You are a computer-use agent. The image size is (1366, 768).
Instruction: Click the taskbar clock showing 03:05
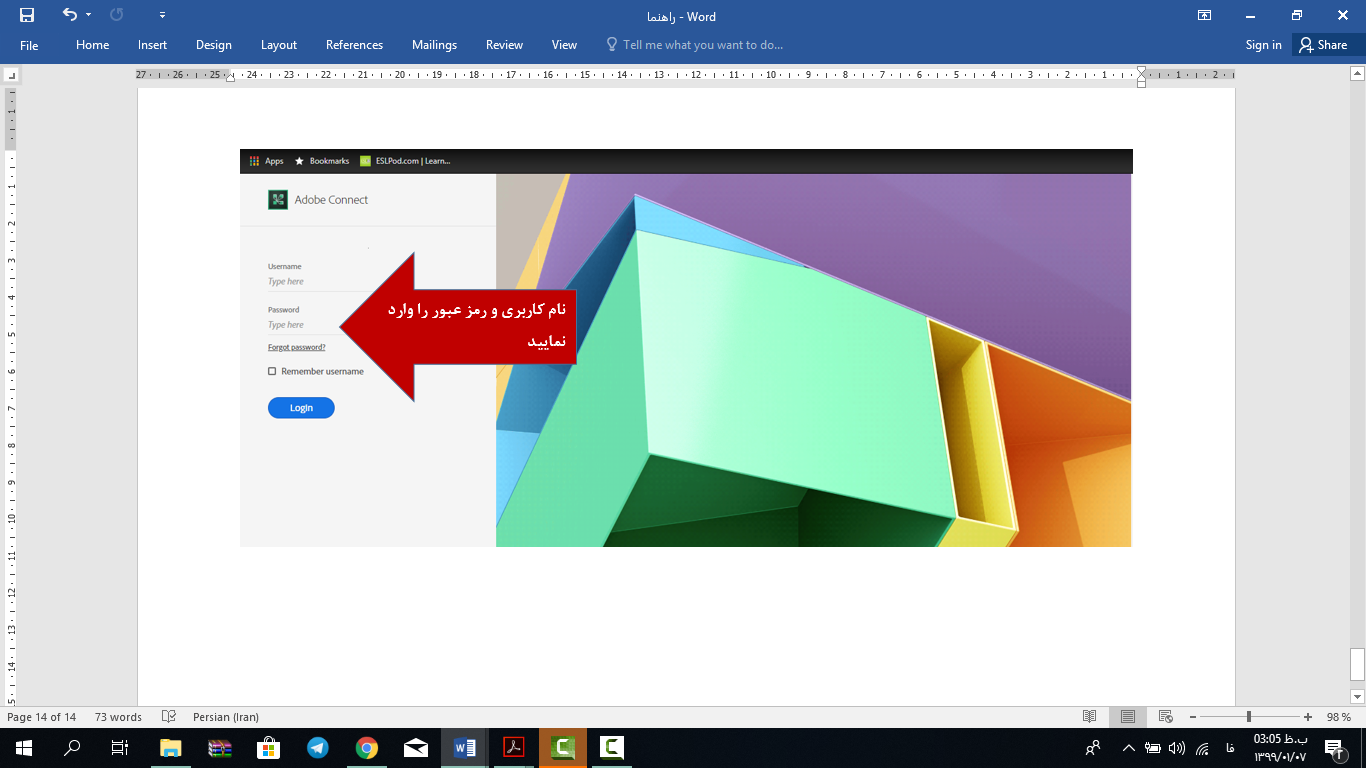(x=1280, y=747)
